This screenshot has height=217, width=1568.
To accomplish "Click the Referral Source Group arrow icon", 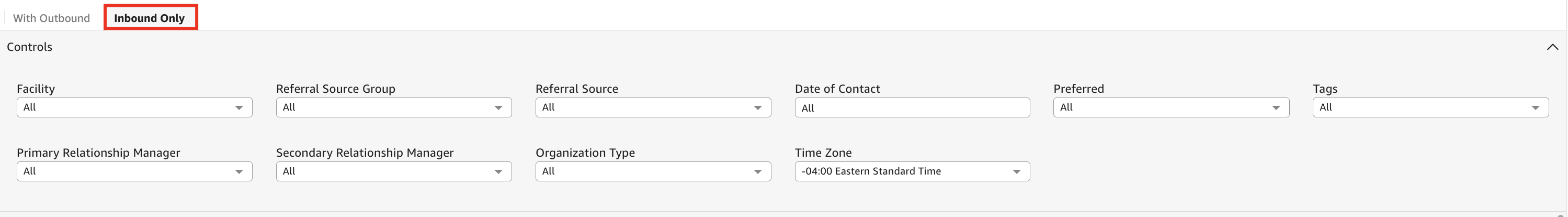I will pos(498,108).
